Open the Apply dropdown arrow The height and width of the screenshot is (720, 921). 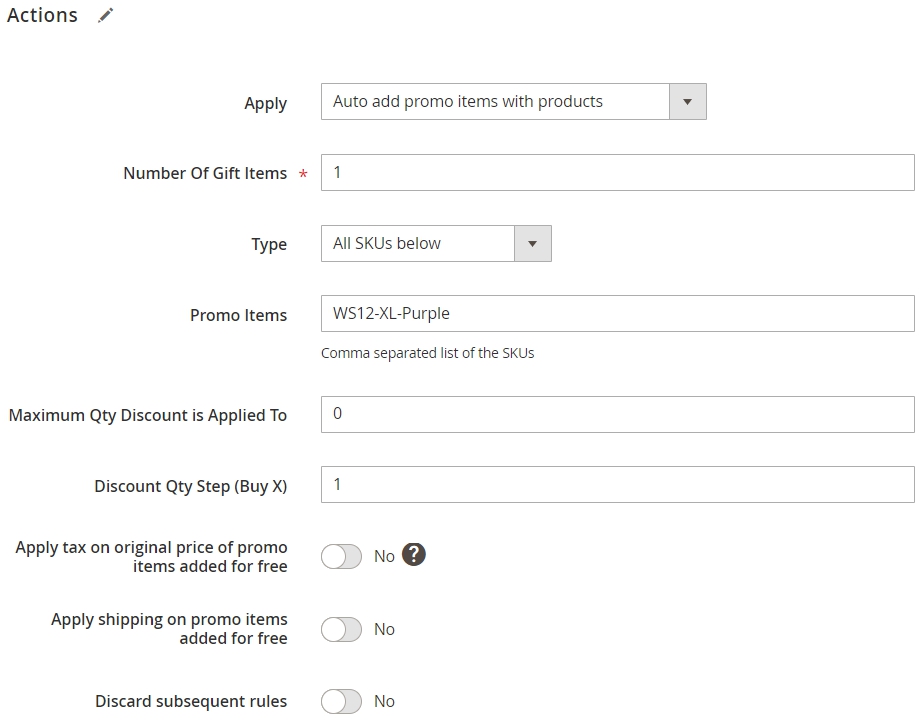click(687, 102)
